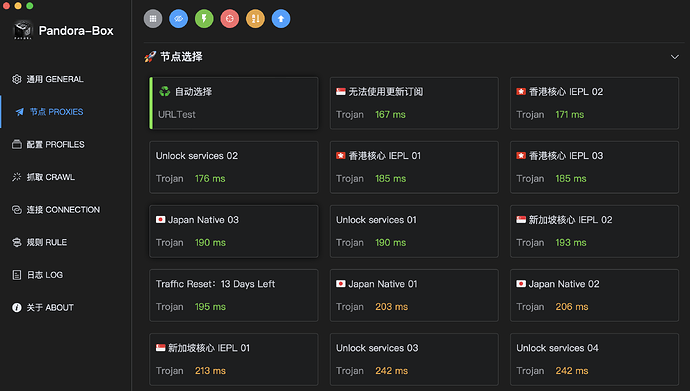Click the Hong Kong flag on 香港核心 IEPL 01
The image size is (690, 391).
pyautogui.click(x=341, y=155)
